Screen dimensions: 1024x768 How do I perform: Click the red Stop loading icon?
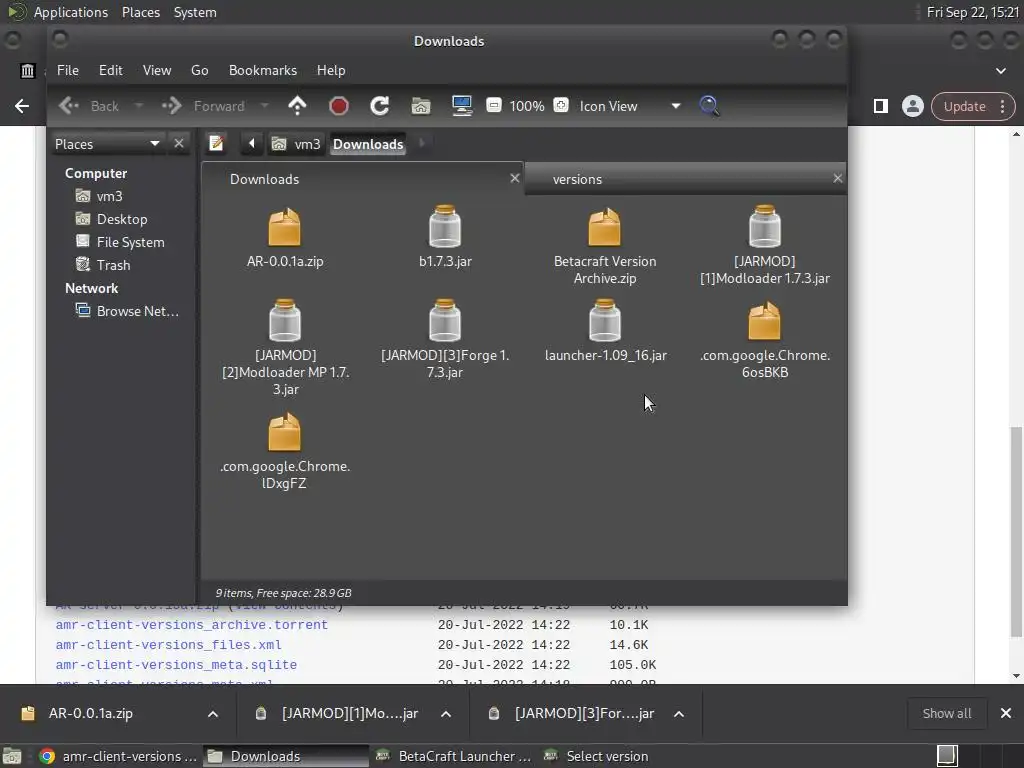click(338, 106)
